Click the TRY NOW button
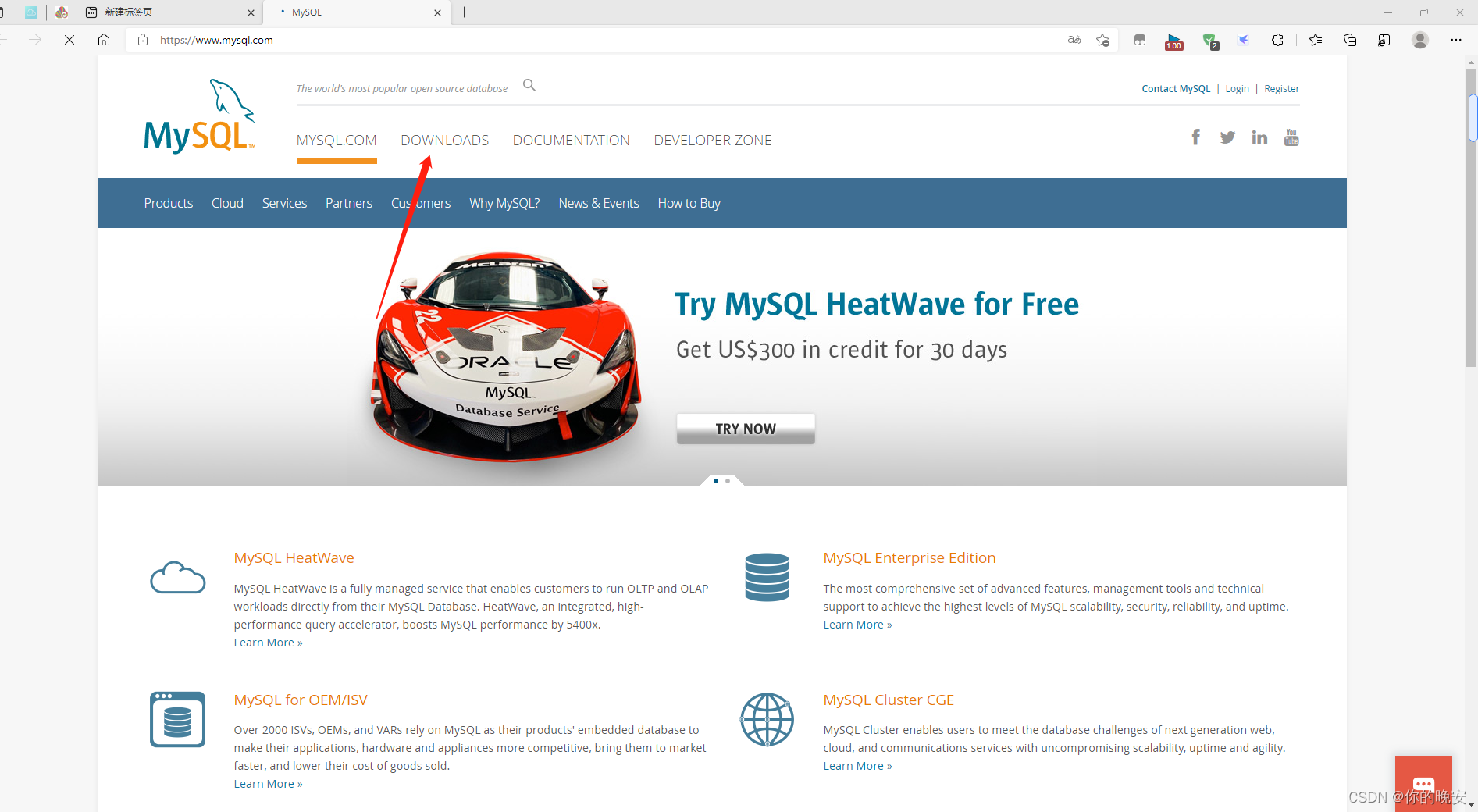 click(x=746, y=429)
